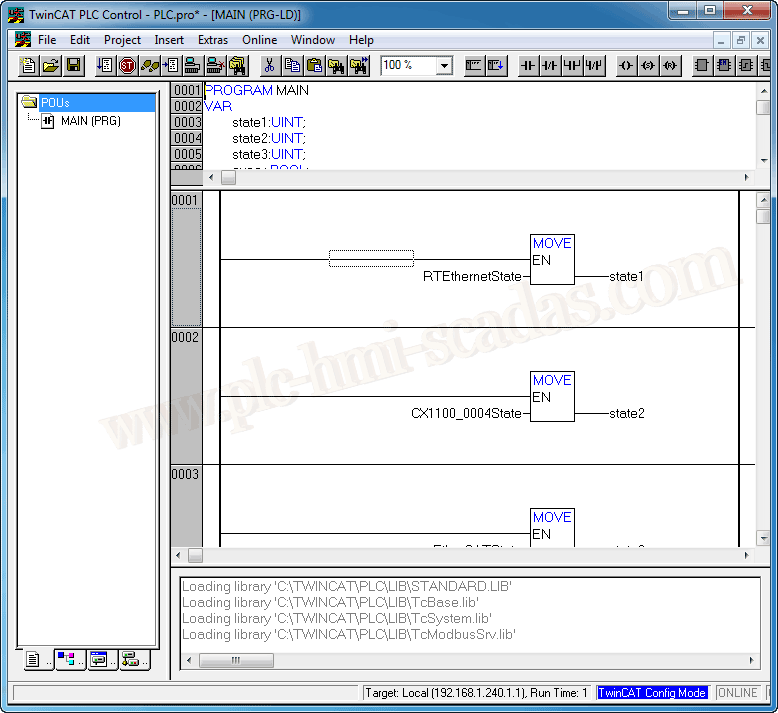778x713 pixels.
Task: Click the message log horizontal scrollbar thumb
Action: pyautogui.click(x=235, y=660)
